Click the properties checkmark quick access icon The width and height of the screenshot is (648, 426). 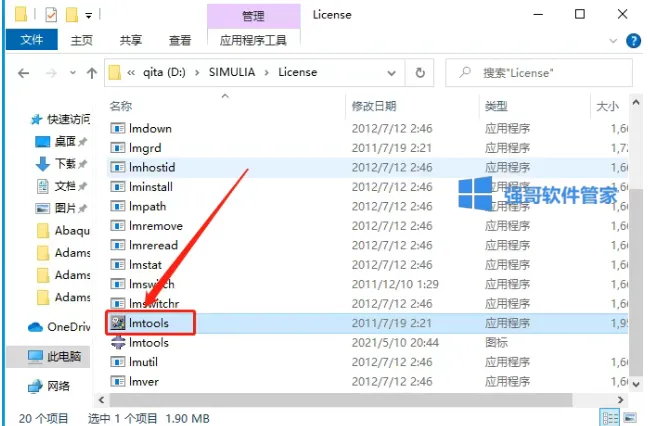(51, 15)
